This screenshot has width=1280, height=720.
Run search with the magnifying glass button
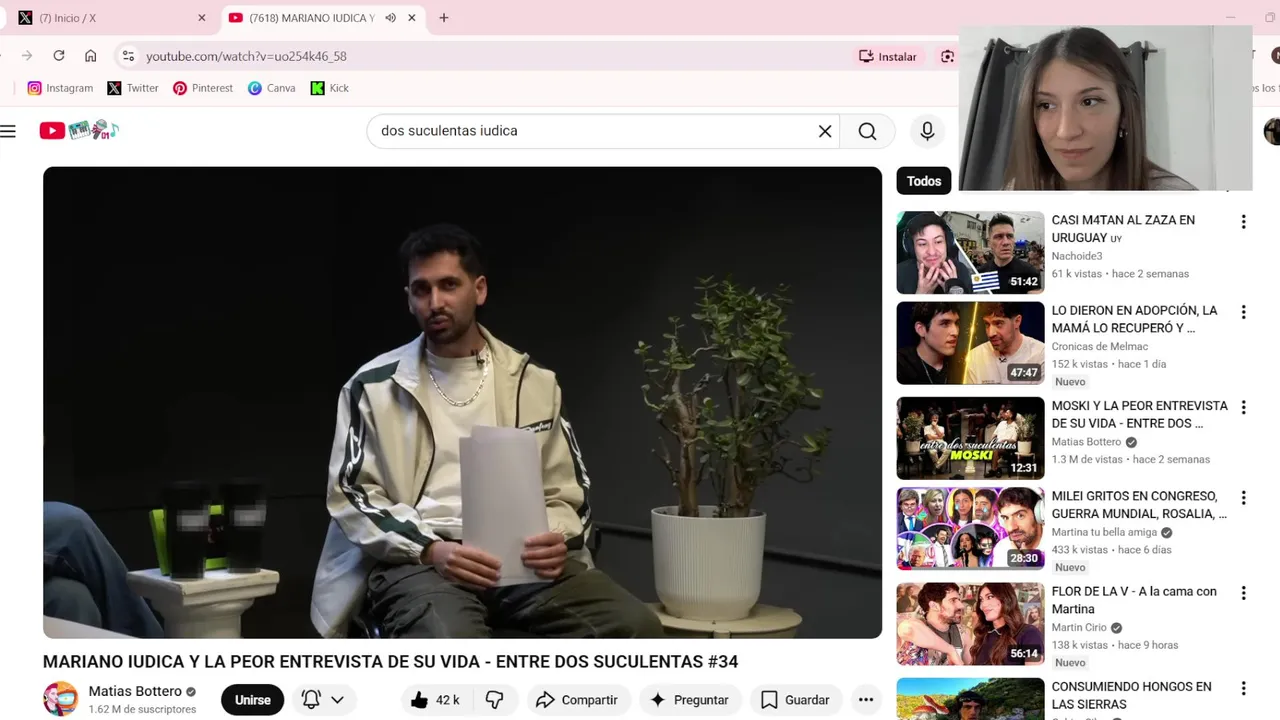pyautogui.click(x=867, y=131)
